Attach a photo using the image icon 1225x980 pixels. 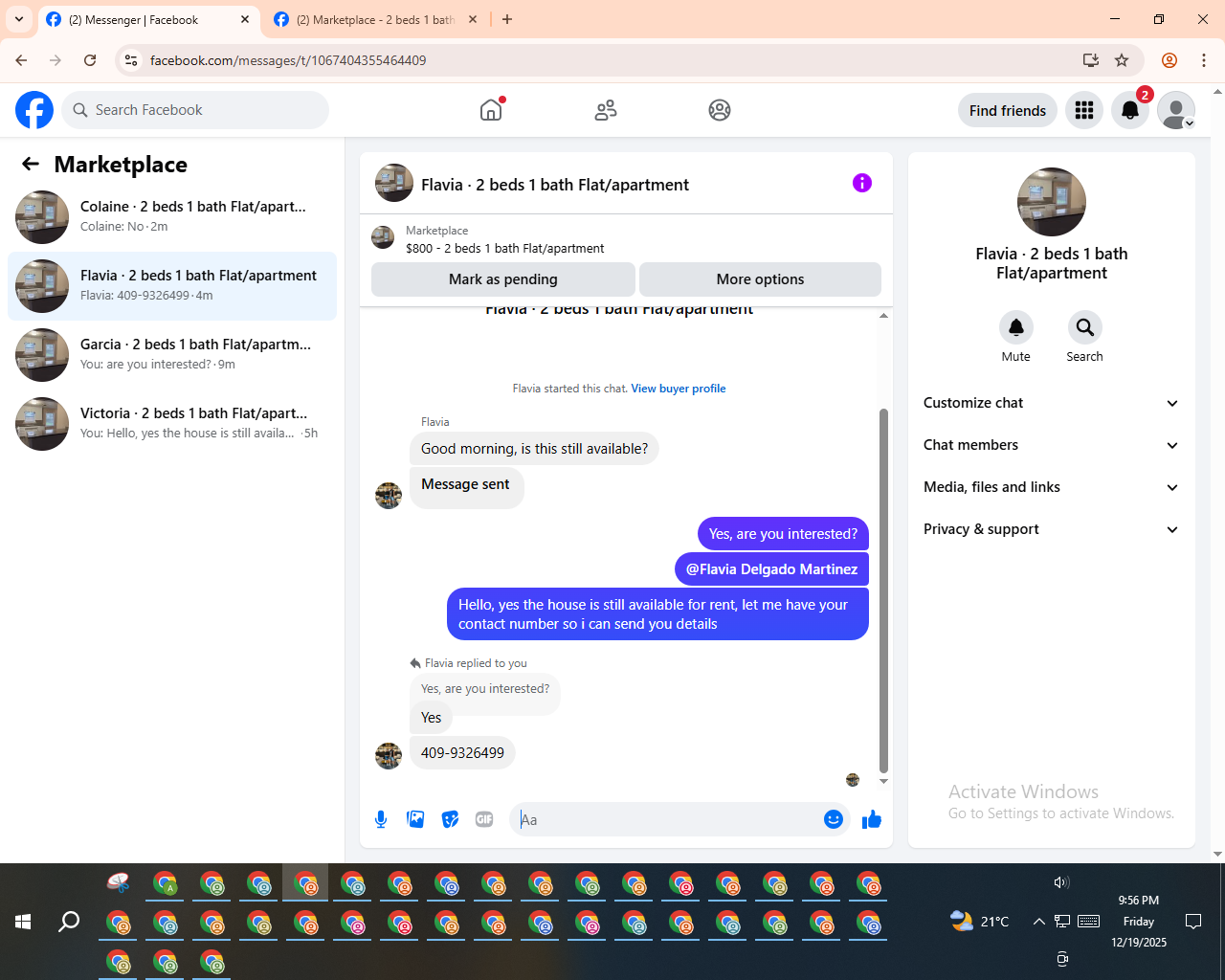point(415,819)
